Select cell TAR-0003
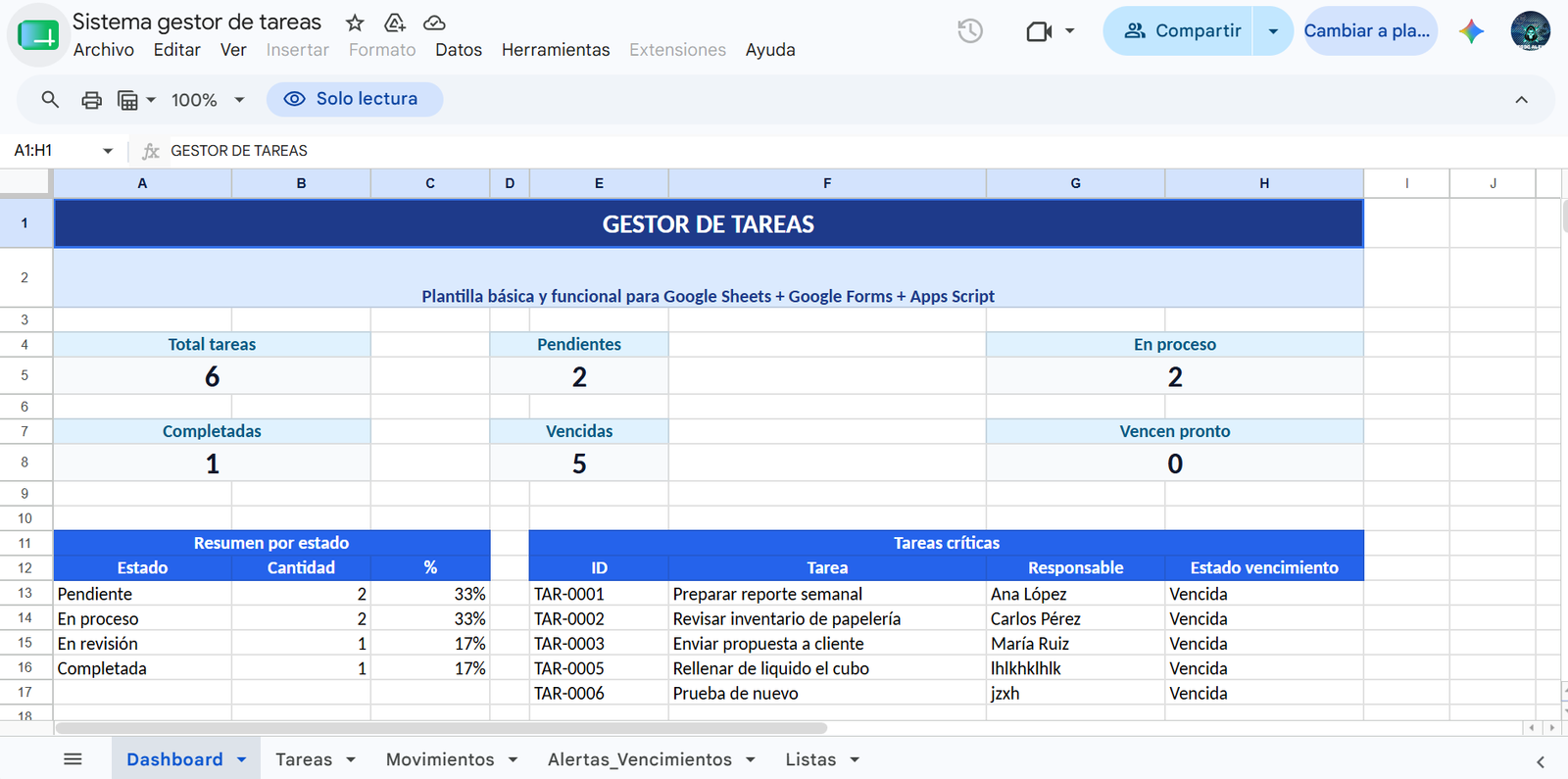1568x779 pixels. coord(599,644)
